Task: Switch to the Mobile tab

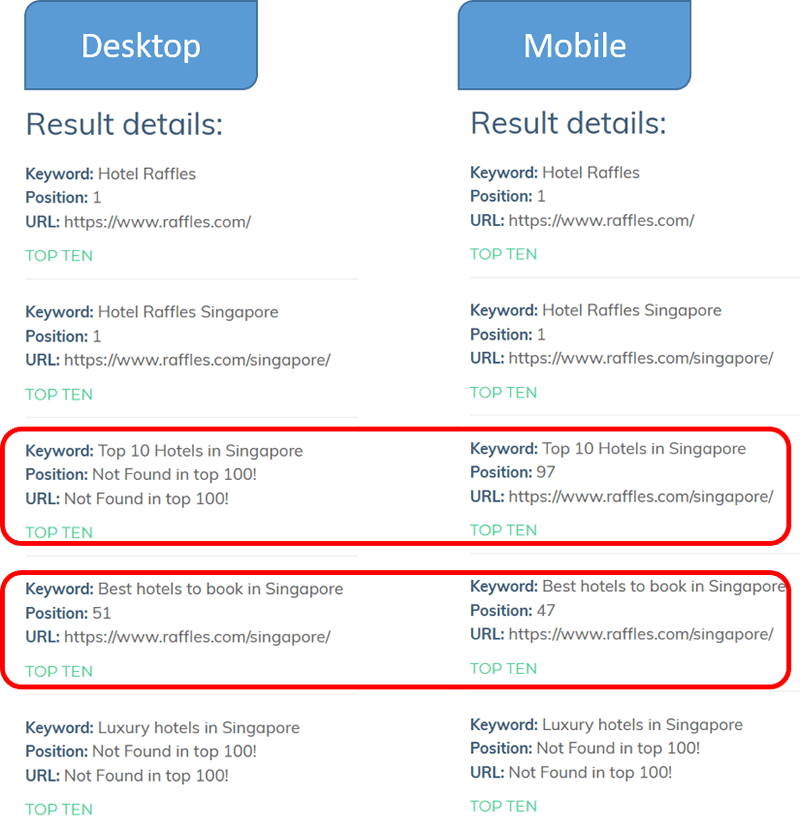Action: point(575,45)
